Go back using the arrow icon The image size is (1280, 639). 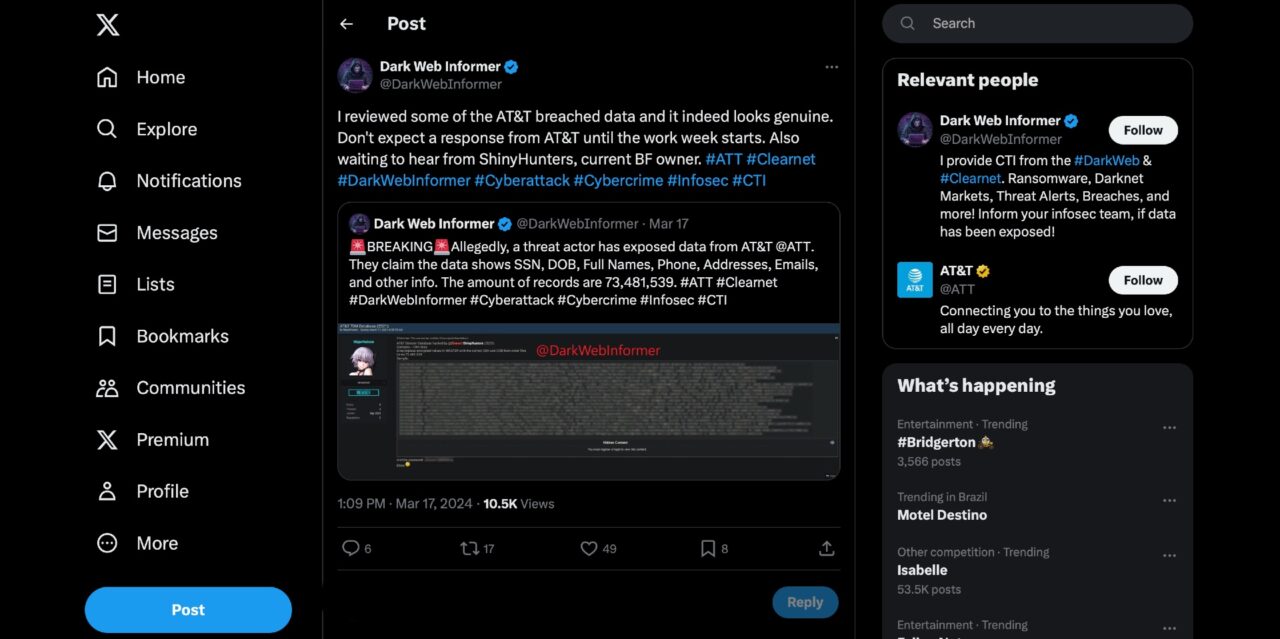pos(346,24)
